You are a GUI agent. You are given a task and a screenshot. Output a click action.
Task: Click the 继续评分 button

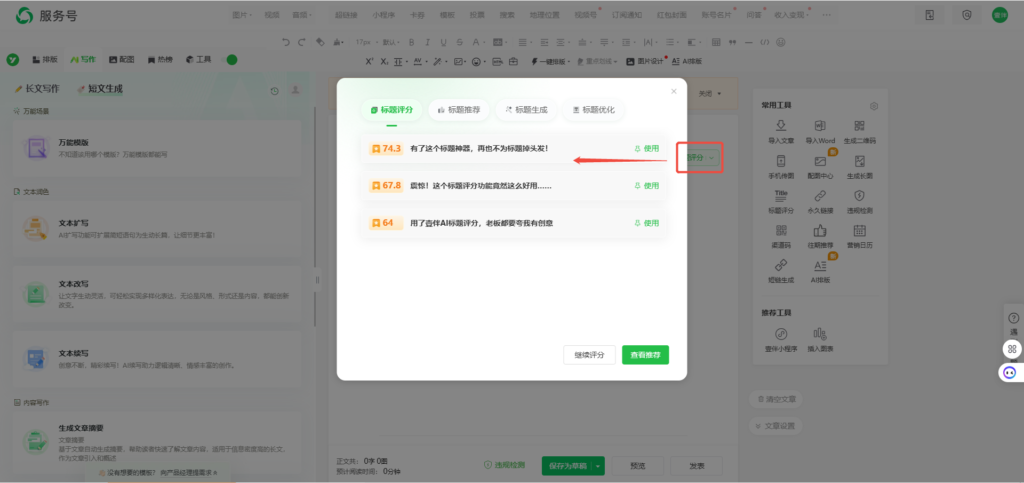[x=589, y=355]
